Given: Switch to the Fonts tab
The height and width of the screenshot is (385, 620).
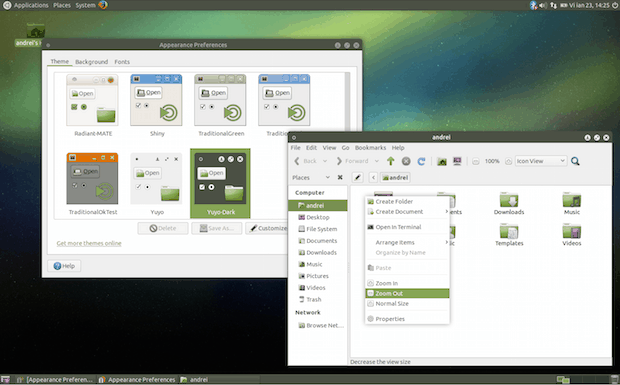Looking at the screenshot, I should coord(122,62).
